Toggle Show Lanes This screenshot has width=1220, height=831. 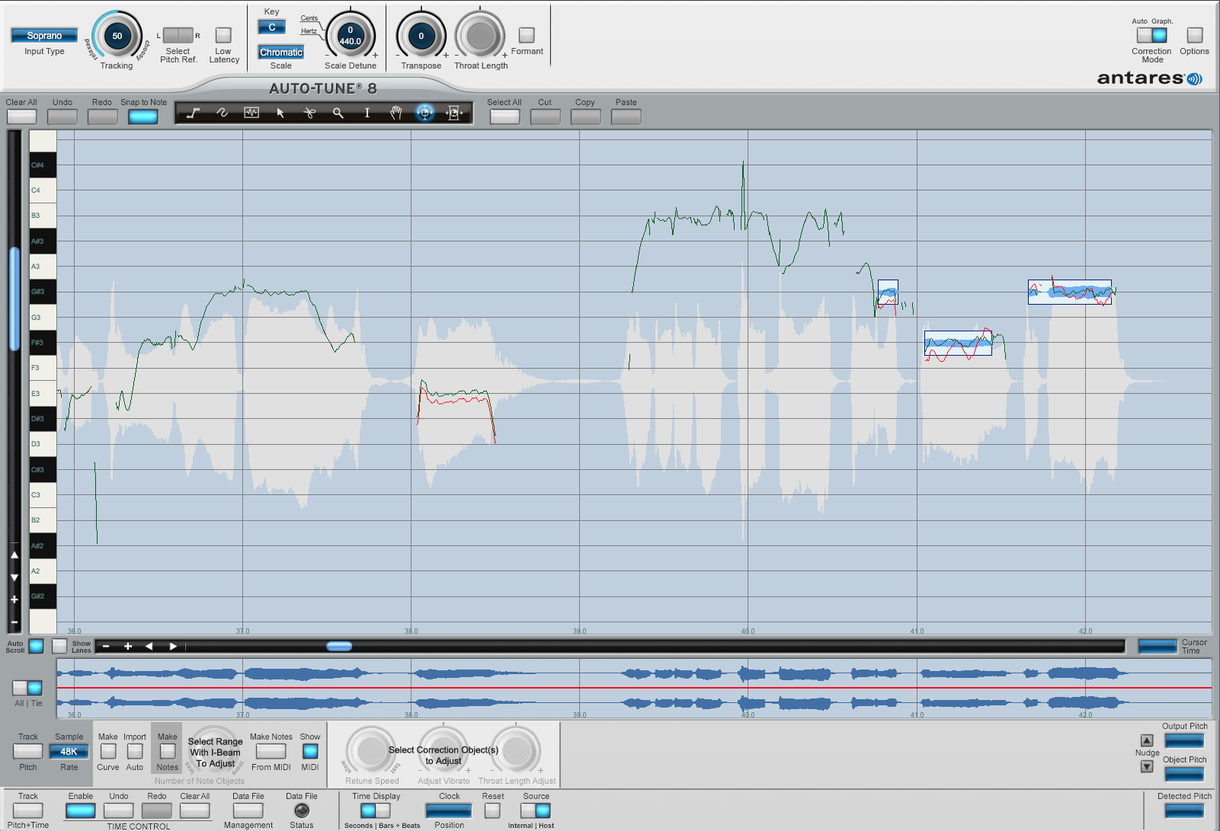coord(60,646)
